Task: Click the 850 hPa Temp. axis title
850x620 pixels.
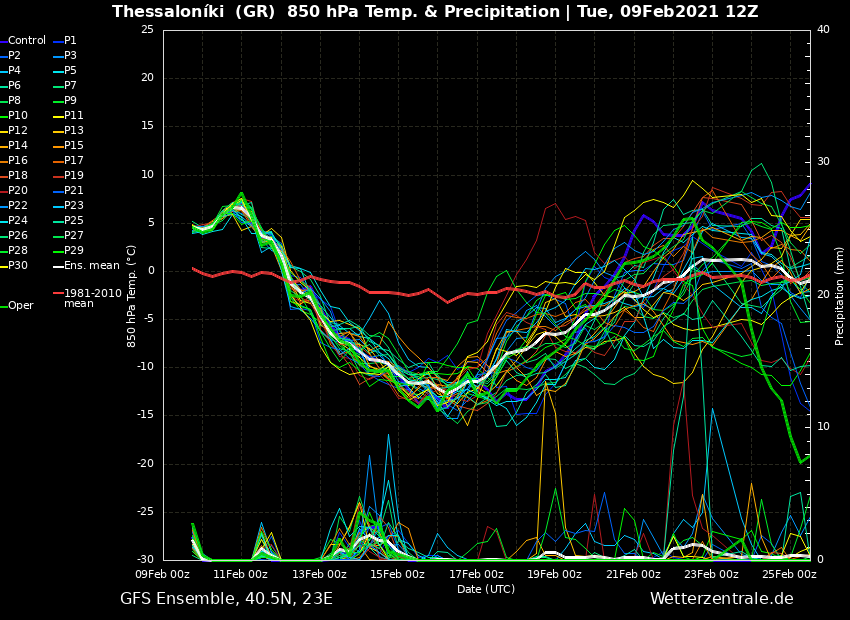Action: (x=131, y=296)
